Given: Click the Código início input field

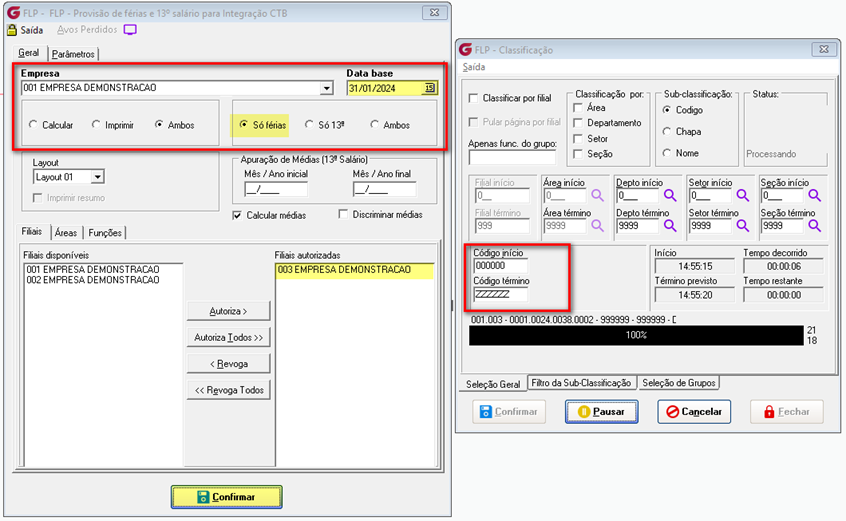Looking at the screenshot, I should tap(501, 266).
